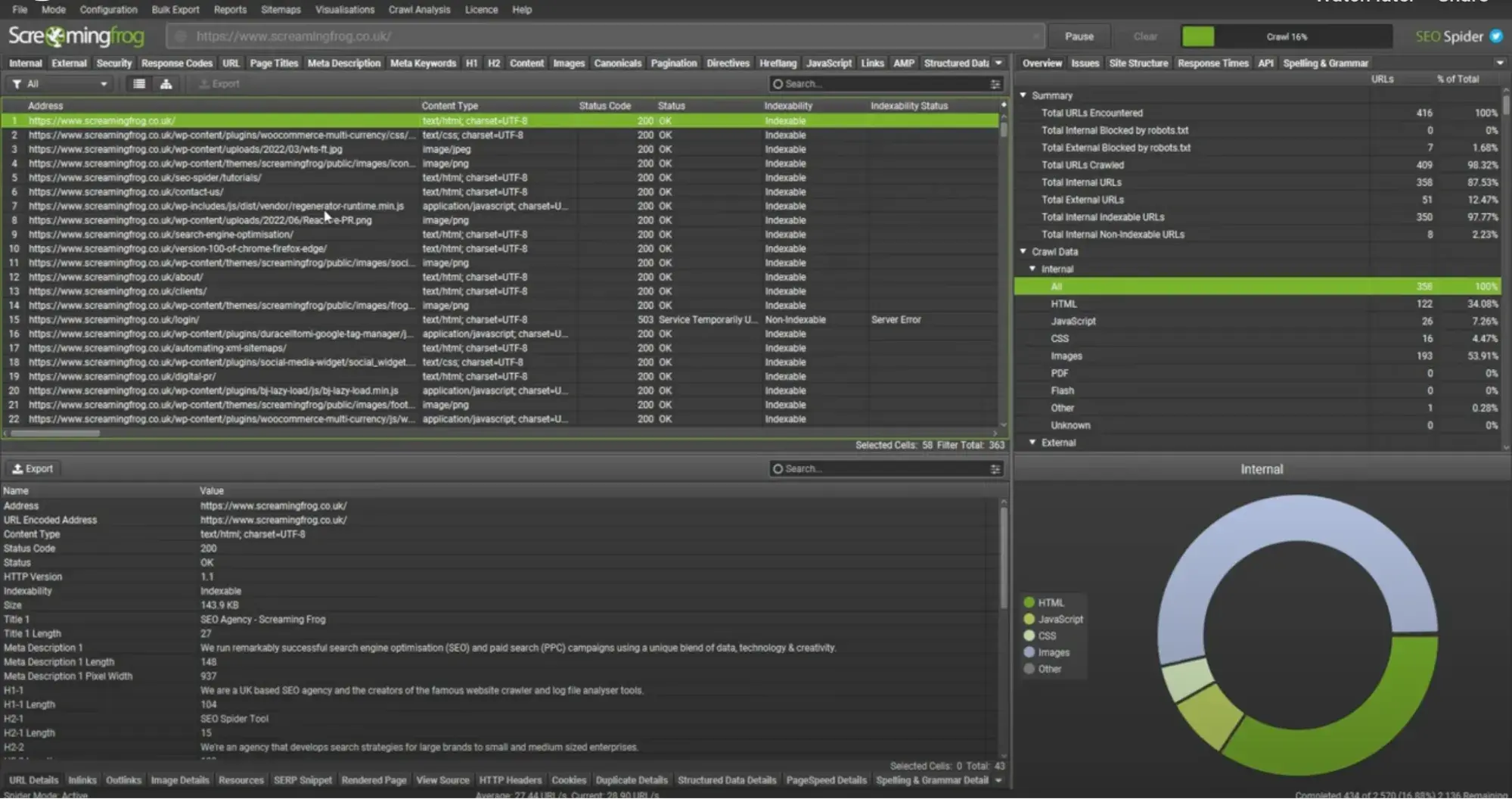The width and height of the screenshot is (1512, 799).
Task: Click the HTML legend color swatch
Action: coord(1029,602)
